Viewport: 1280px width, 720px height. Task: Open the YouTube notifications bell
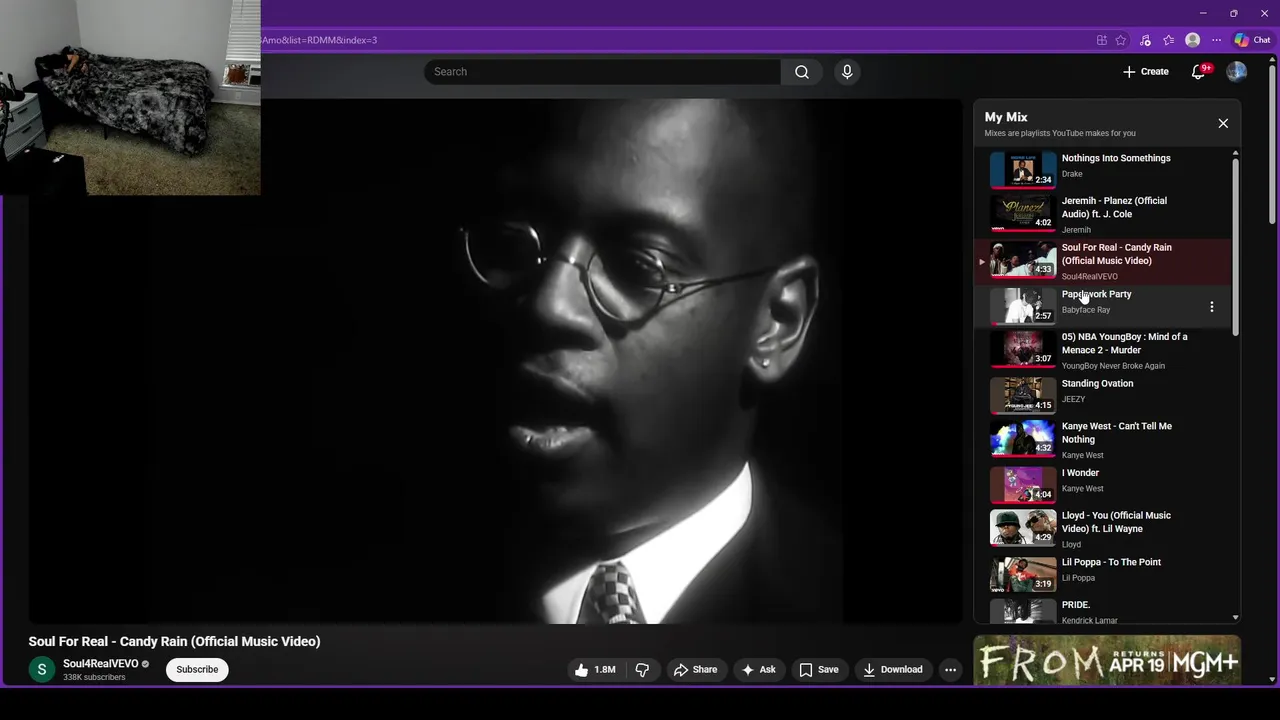[x=1198, y=72]
